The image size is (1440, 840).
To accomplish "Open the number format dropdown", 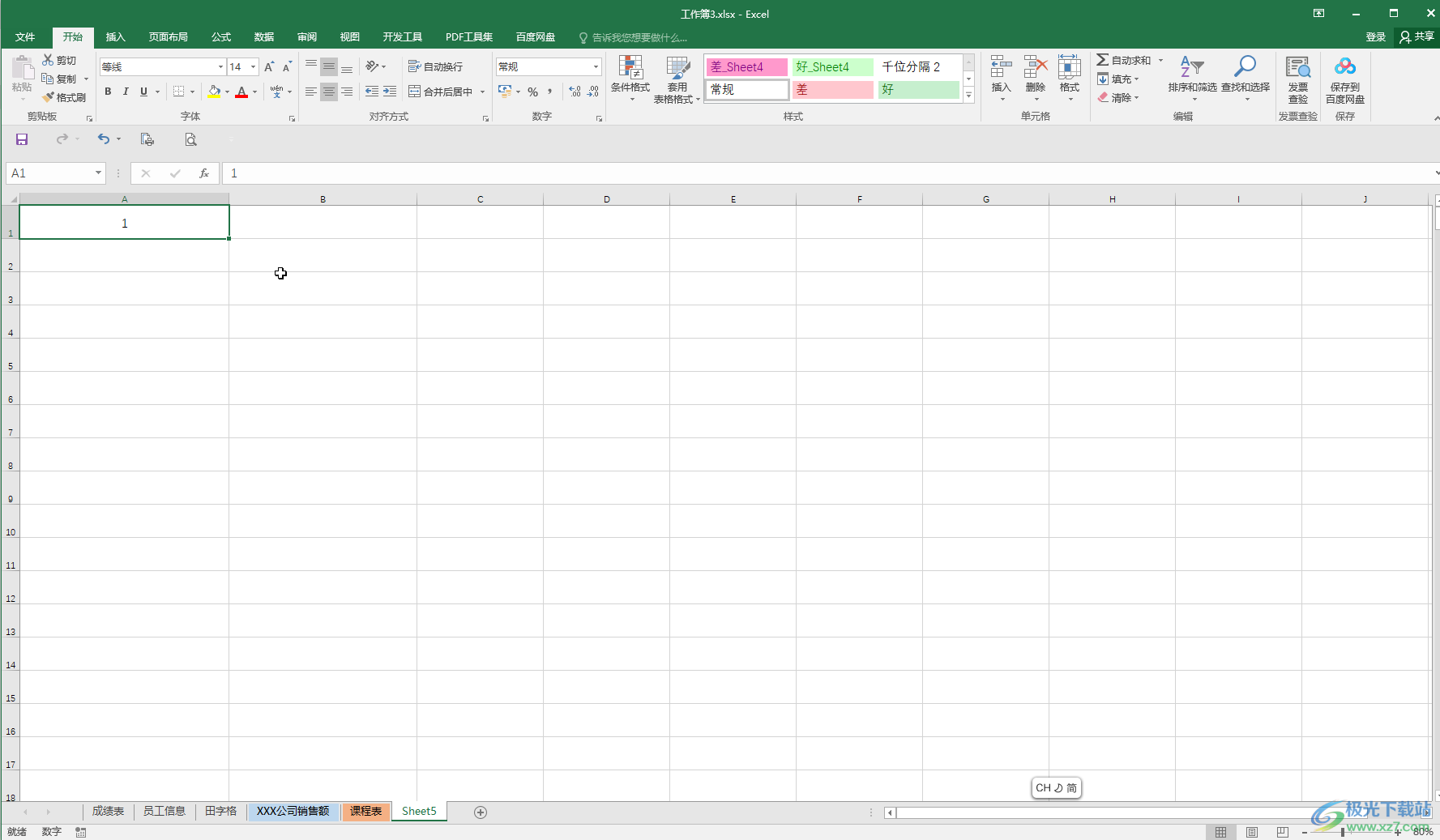I will pos(596,66).
